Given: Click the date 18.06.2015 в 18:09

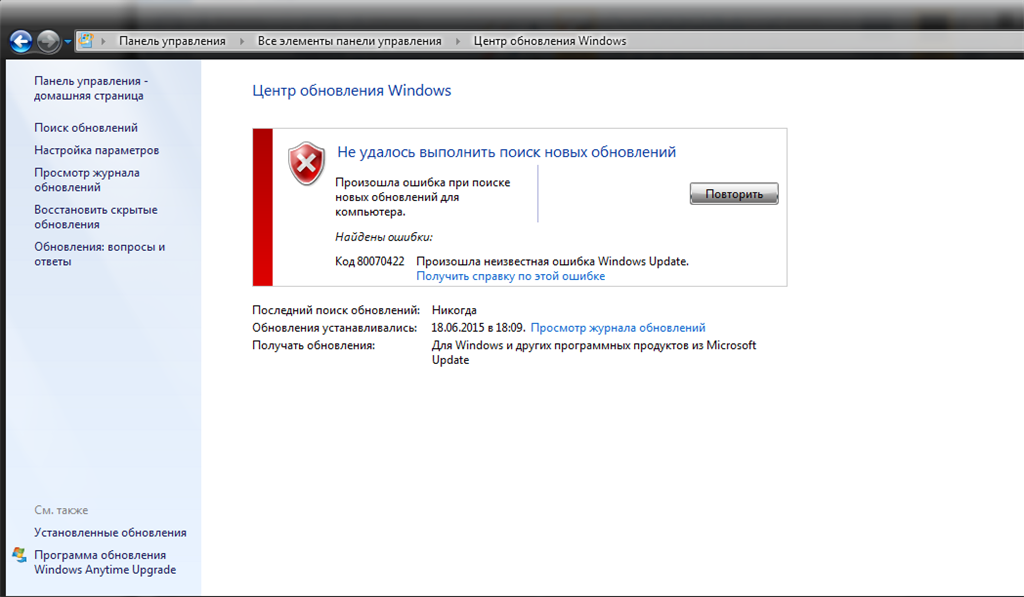Looking at the screenshot, I should click(x=478, y=328).
